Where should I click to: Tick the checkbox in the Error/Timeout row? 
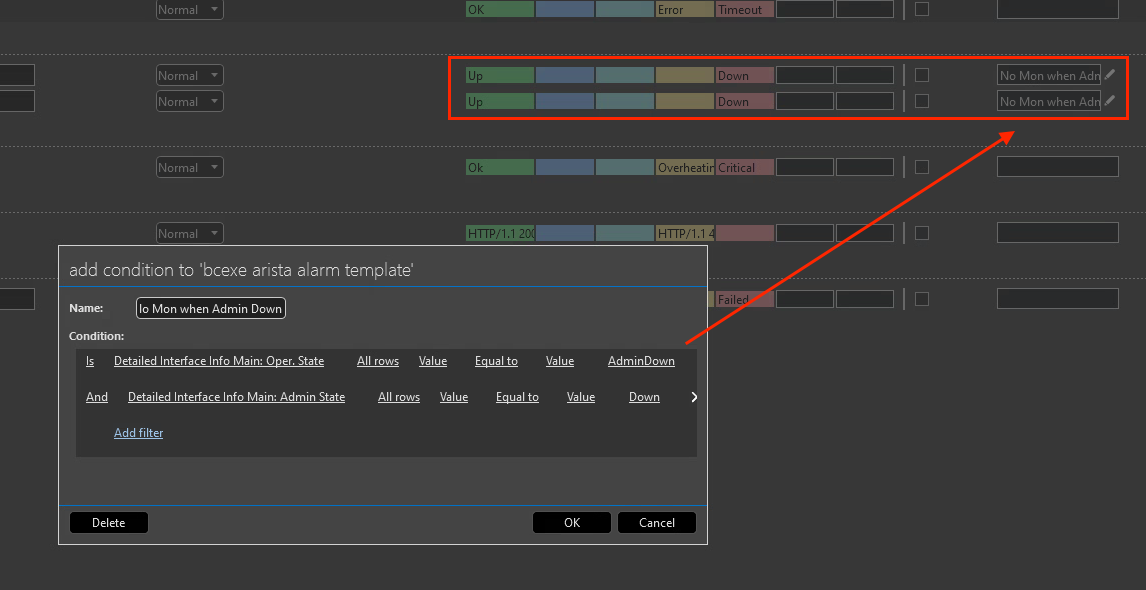coord(922,9)
